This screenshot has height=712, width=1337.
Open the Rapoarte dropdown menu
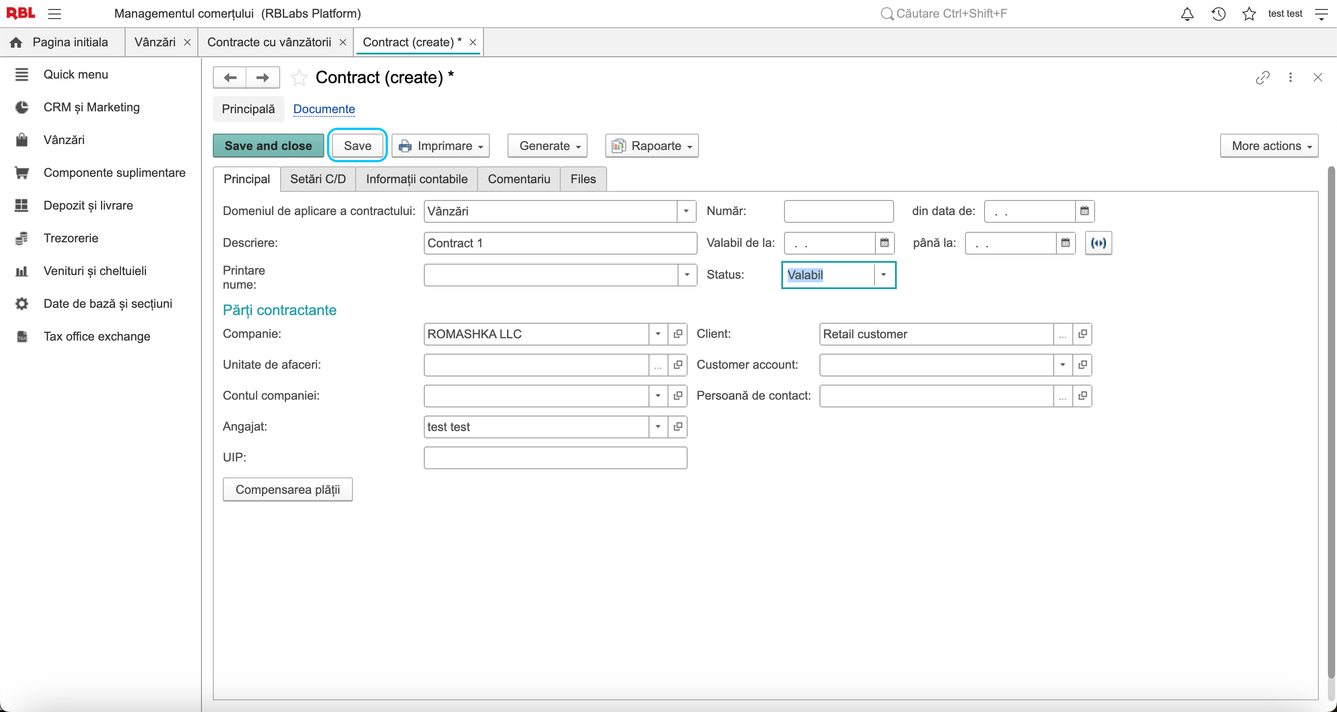pyautogui.click(x=652, y=146)
